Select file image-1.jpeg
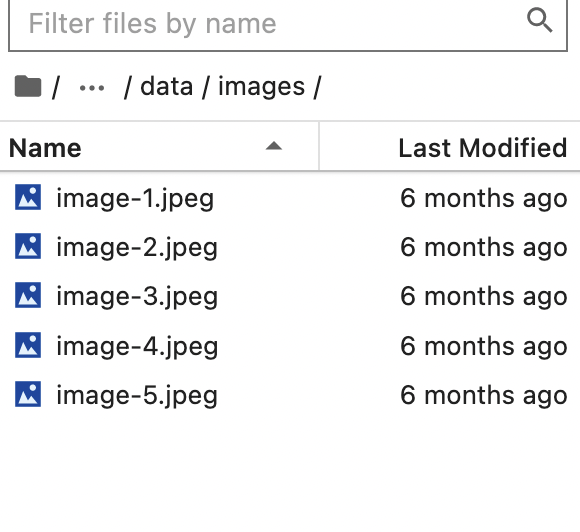 tap(290, 198)
